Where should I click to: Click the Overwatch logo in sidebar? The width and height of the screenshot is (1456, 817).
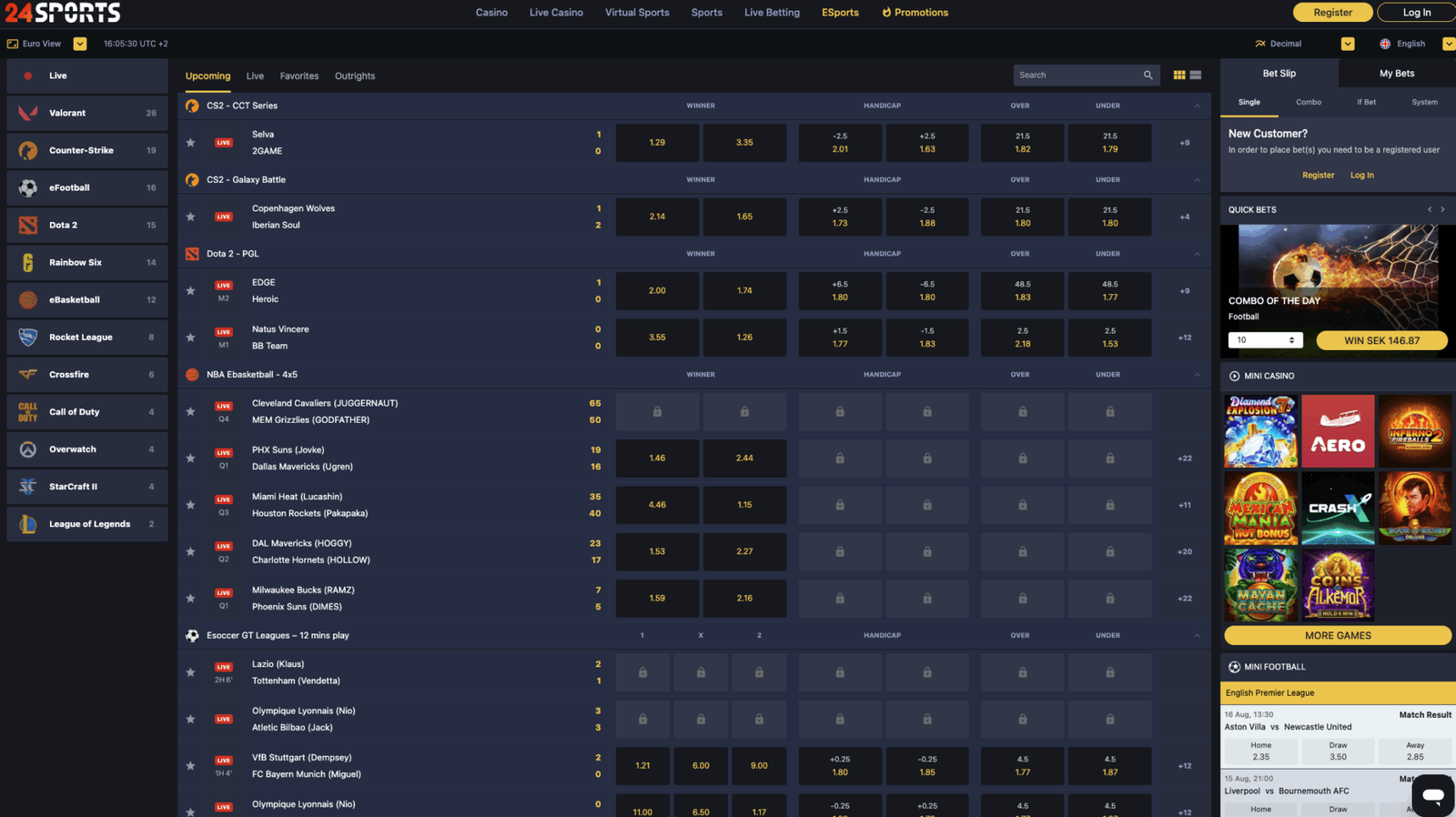pyautogui.click(x=28, y=449)
